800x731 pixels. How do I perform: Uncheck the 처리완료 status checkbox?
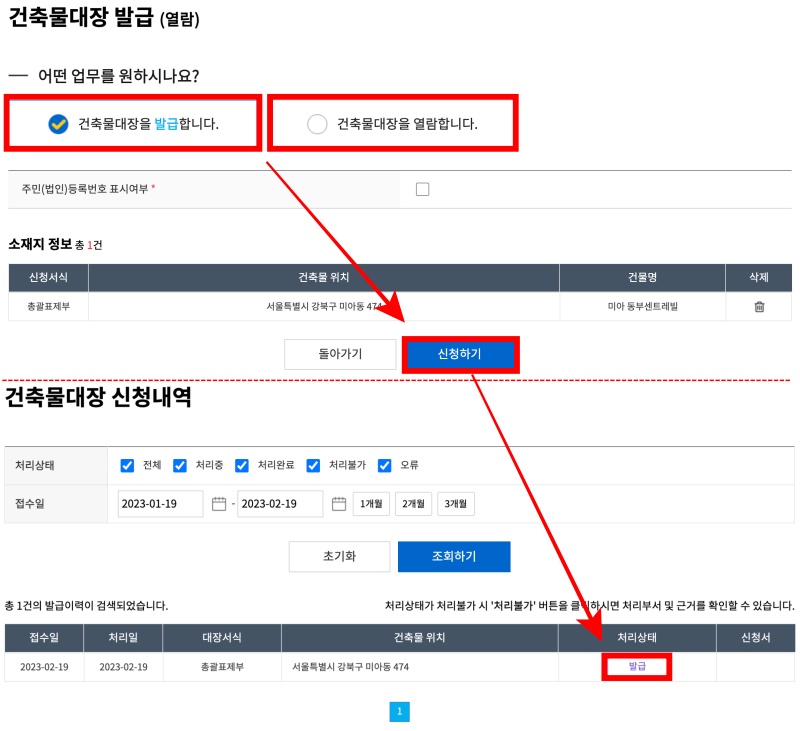pyautogui.click(x=242, y=465)
